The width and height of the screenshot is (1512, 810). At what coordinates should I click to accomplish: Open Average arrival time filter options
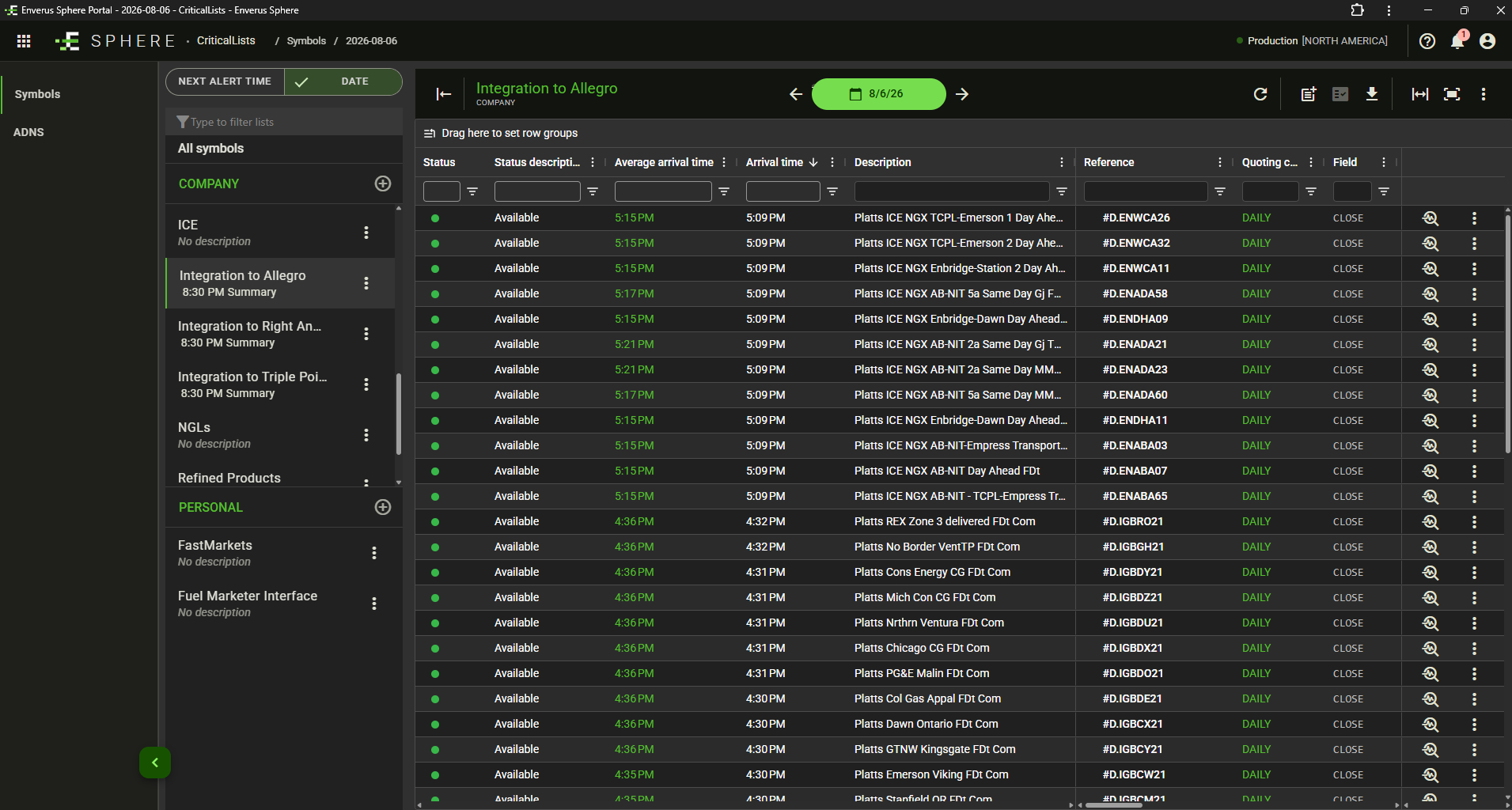[x=724, y=191]
